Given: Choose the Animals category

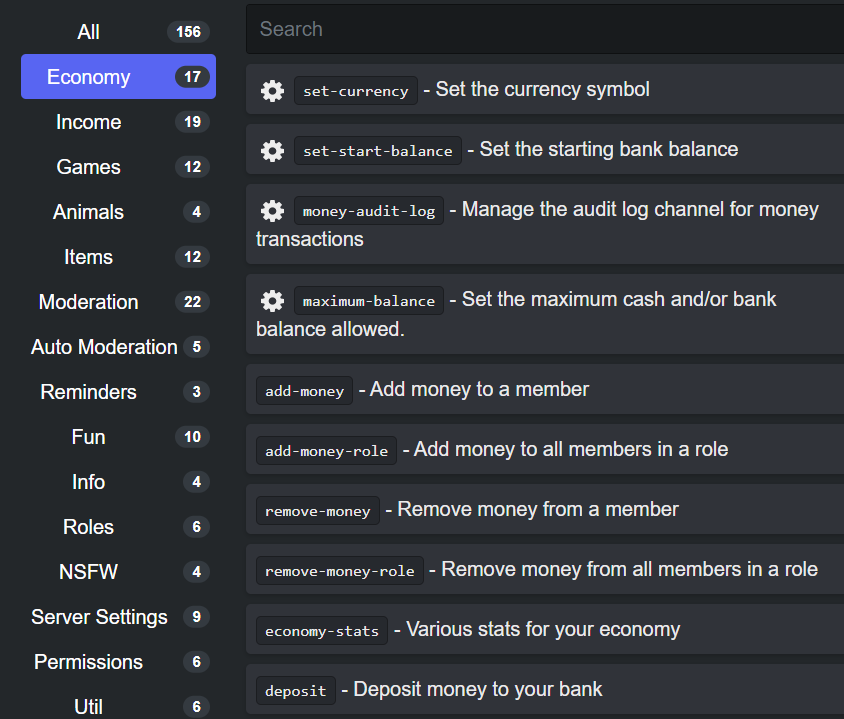Looking at the screenshot, I should (118, 212).
